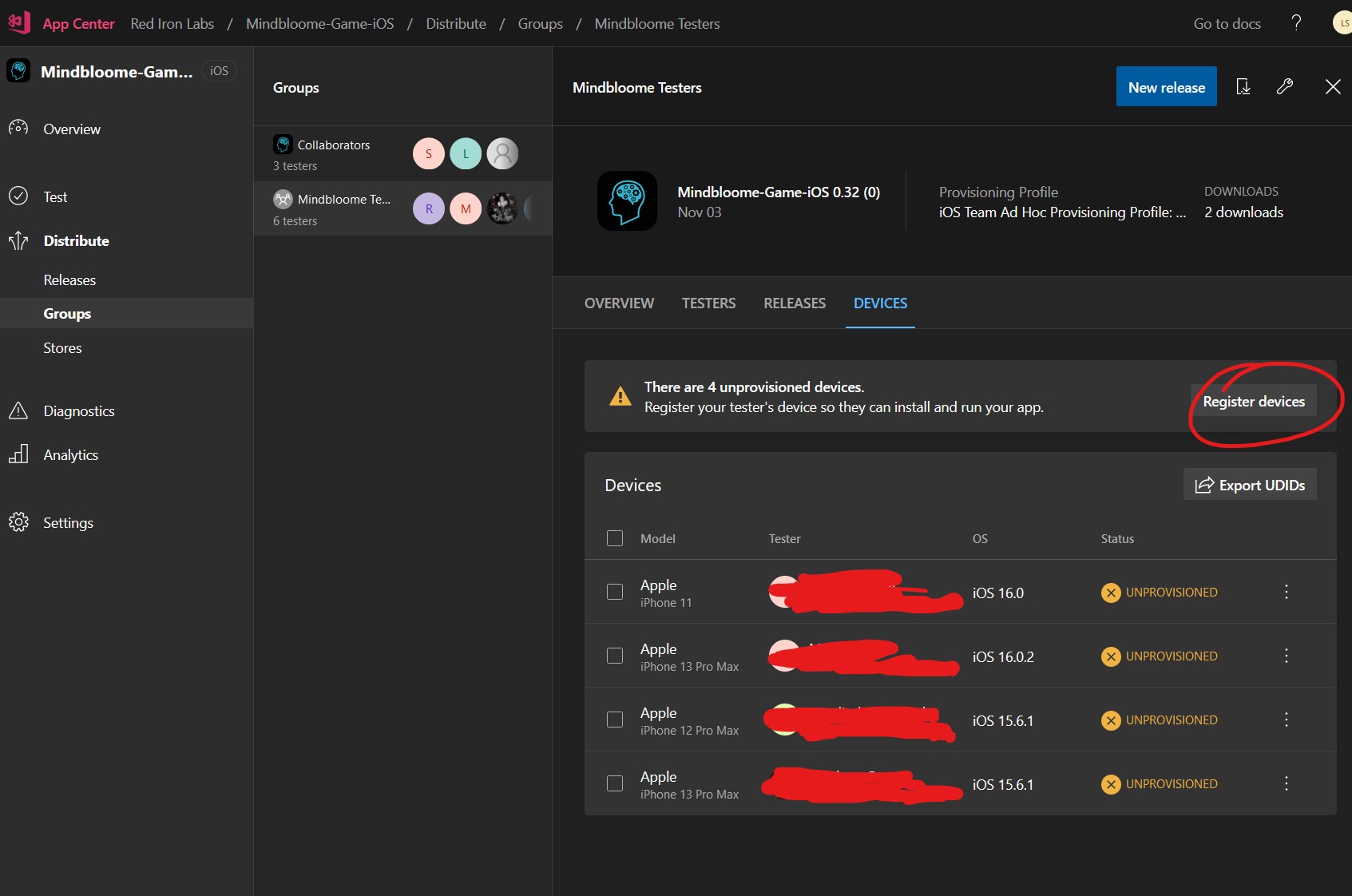The width and height of the screenshot is (1352, 896).
Task: Select all devices with header checkbox
Action: pos(615,538)
